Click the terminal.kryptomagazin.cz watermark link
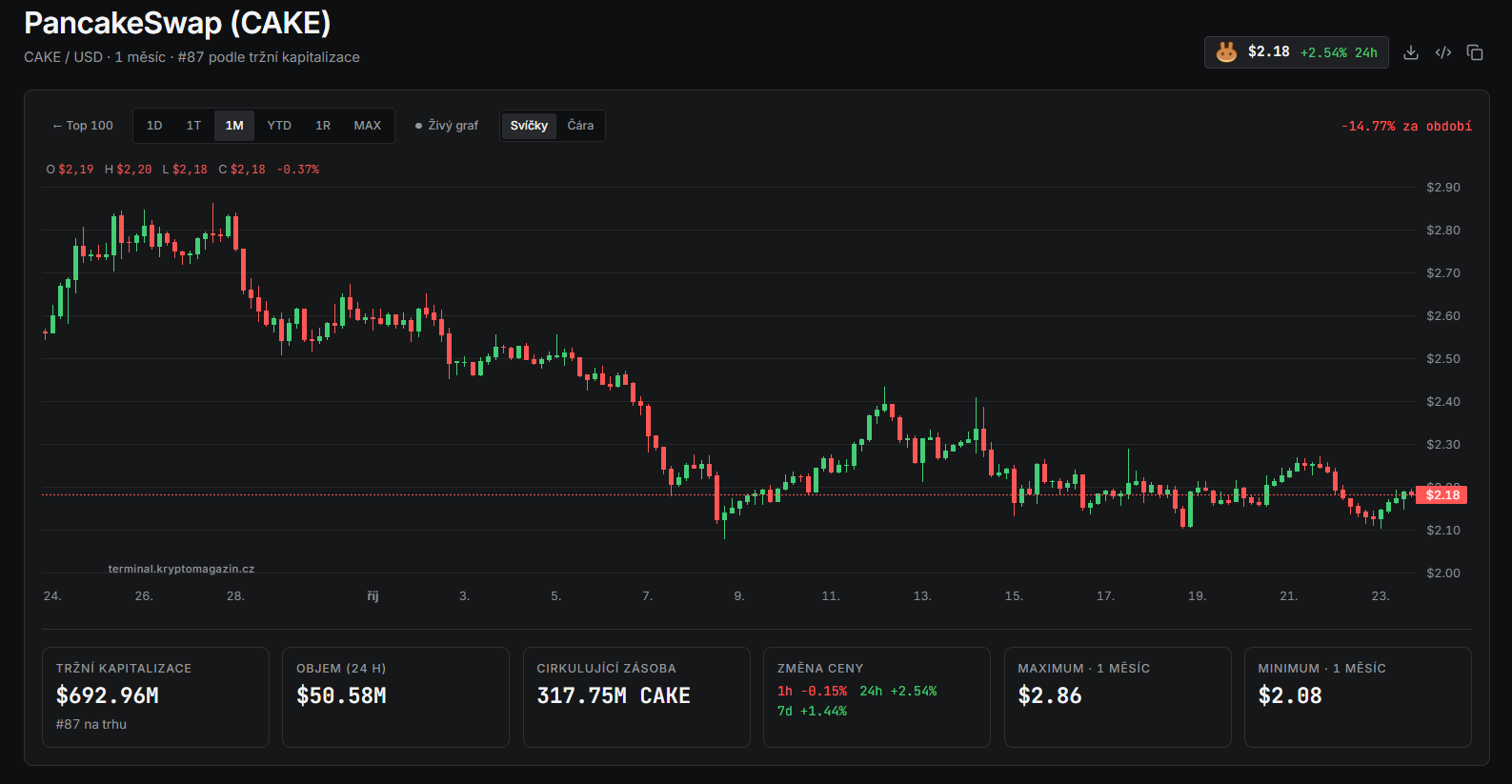Screen dimensions: 1512x784 point(181,569)
